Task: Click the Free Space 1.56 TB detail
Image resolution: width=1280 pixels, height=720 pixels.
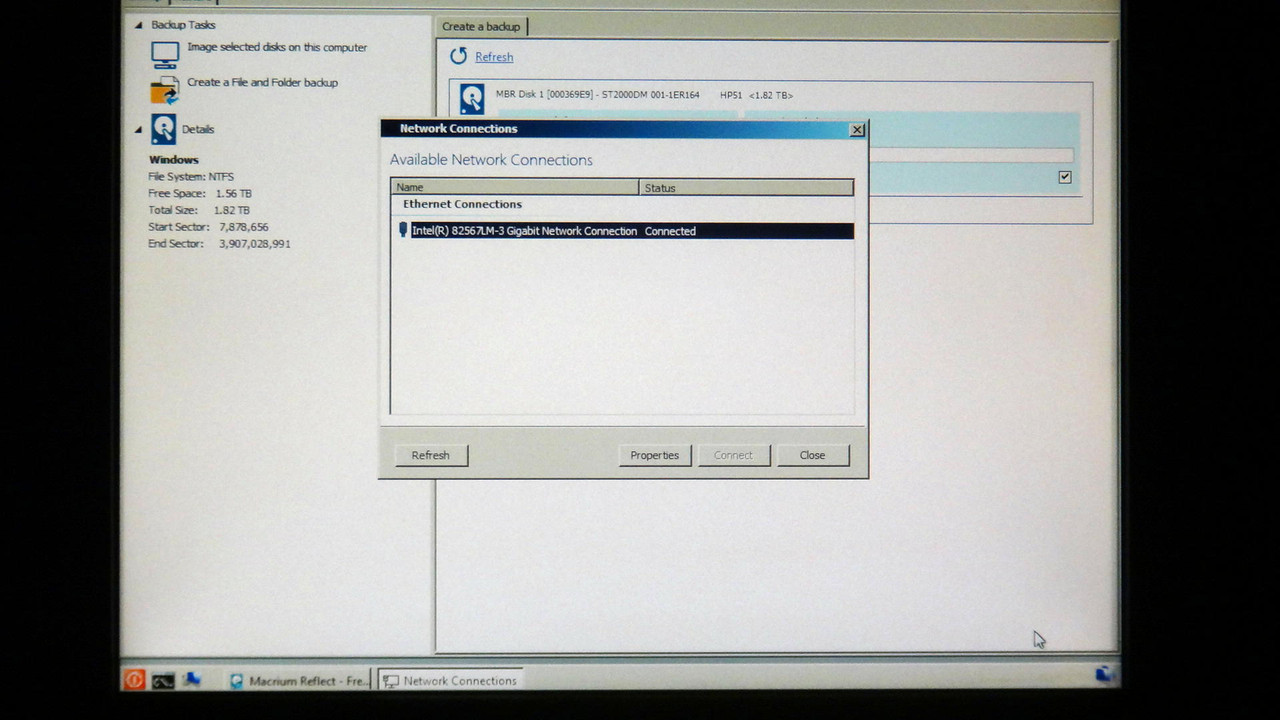Action: (x=200, y=194)
